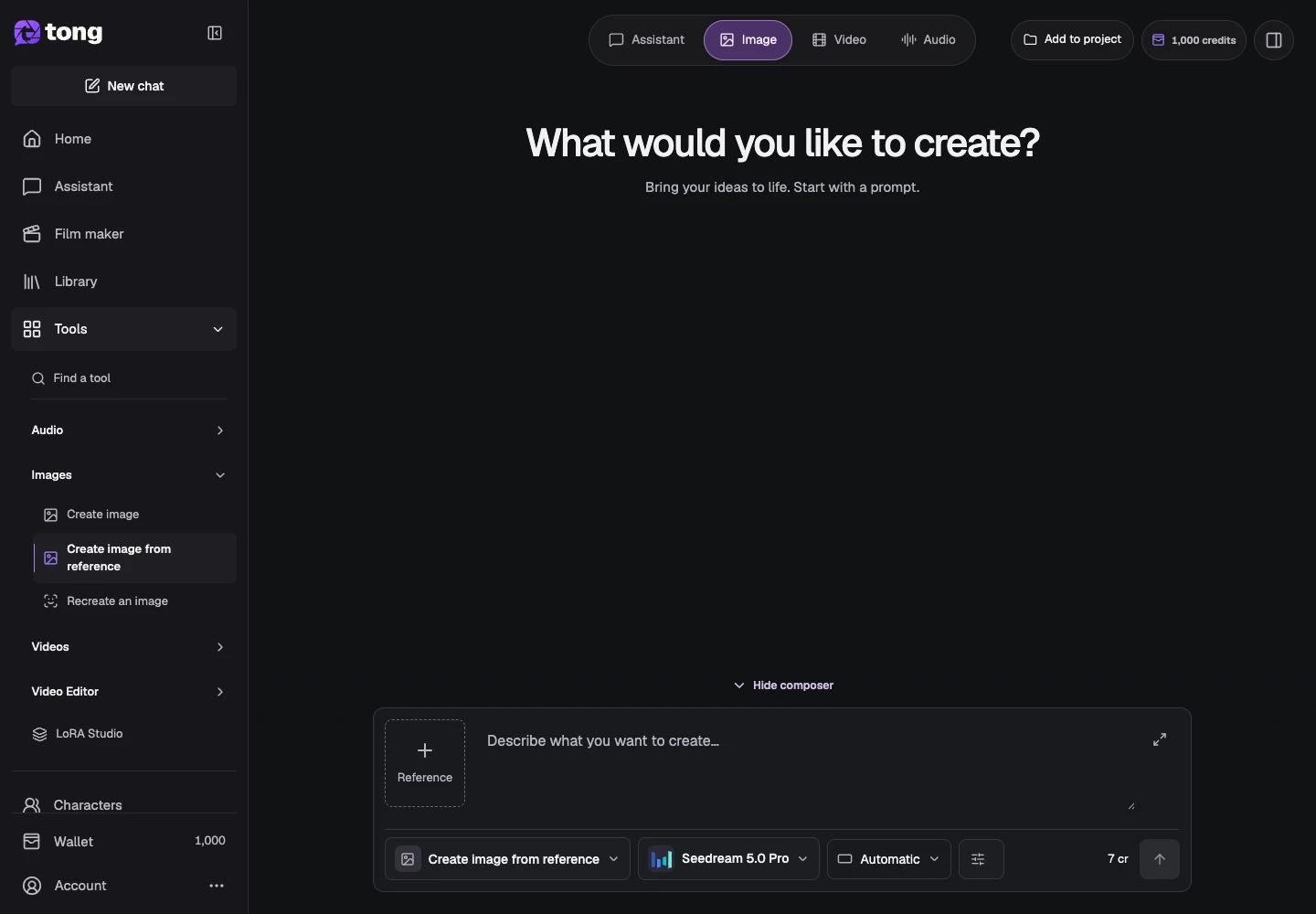Select Recreate an image tool
This screenshot has width=1316, height=914.
(135, 601)
